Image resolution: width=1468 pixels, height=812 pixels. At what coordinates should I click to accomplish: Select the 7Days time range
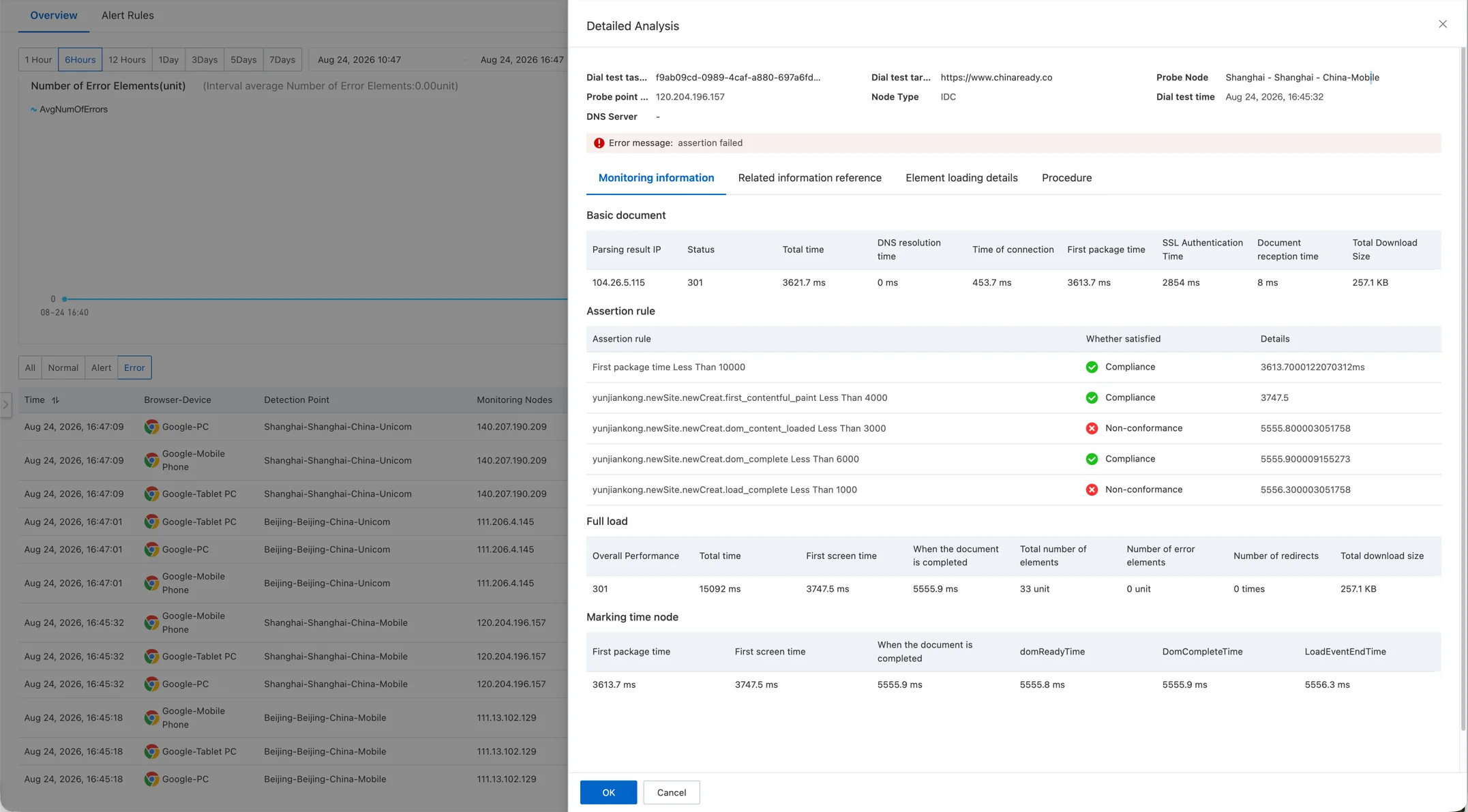(x=282, y=59)
